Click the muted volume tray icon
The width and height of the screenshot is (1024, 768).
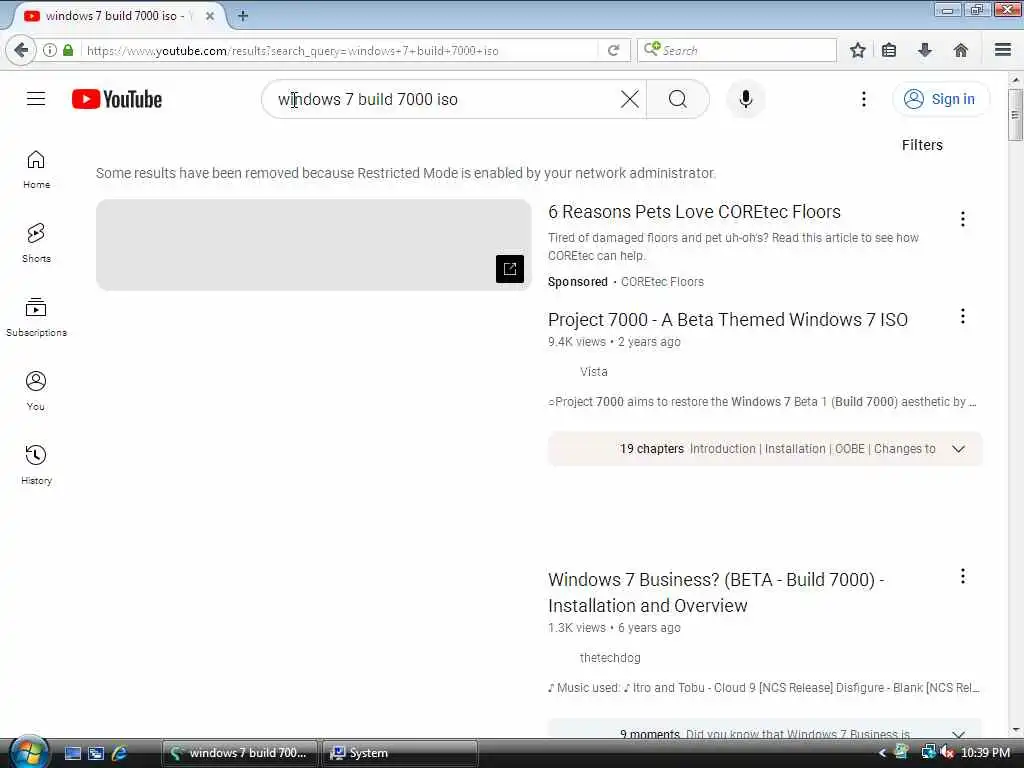pos(946,753)
